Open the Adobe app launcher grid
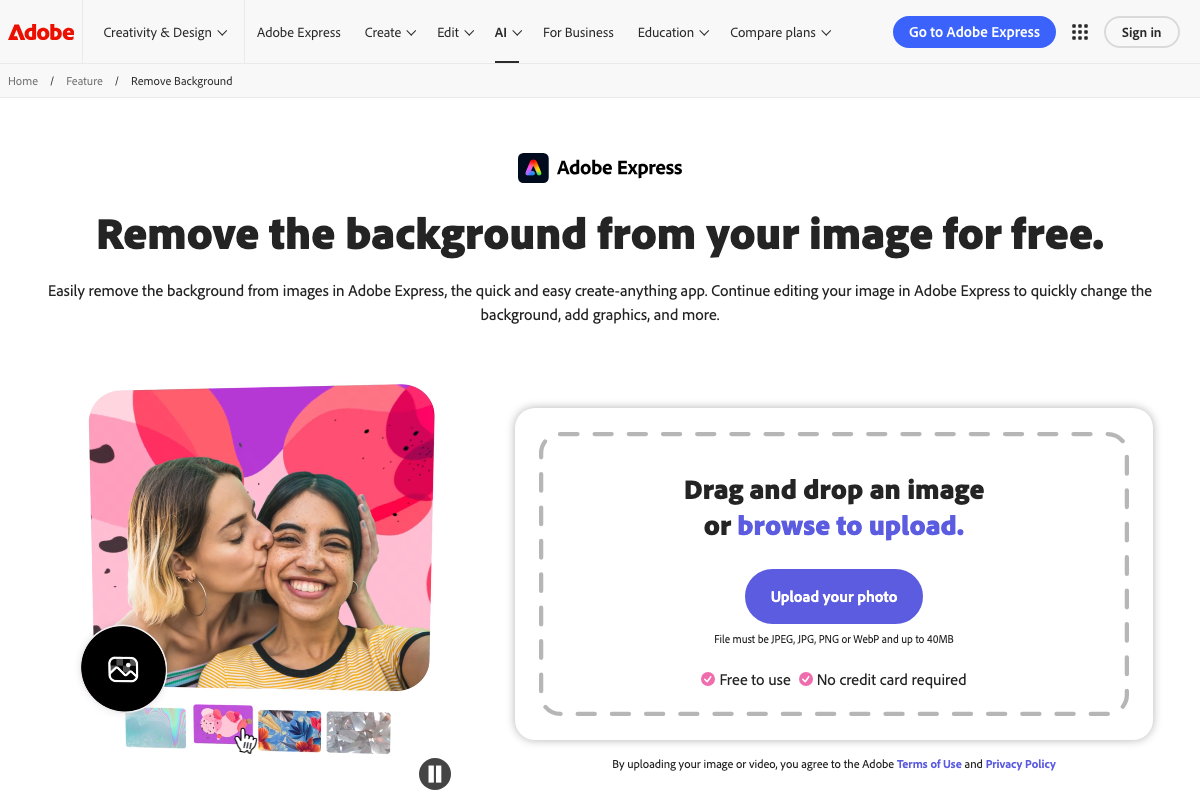 (1079, 31)
